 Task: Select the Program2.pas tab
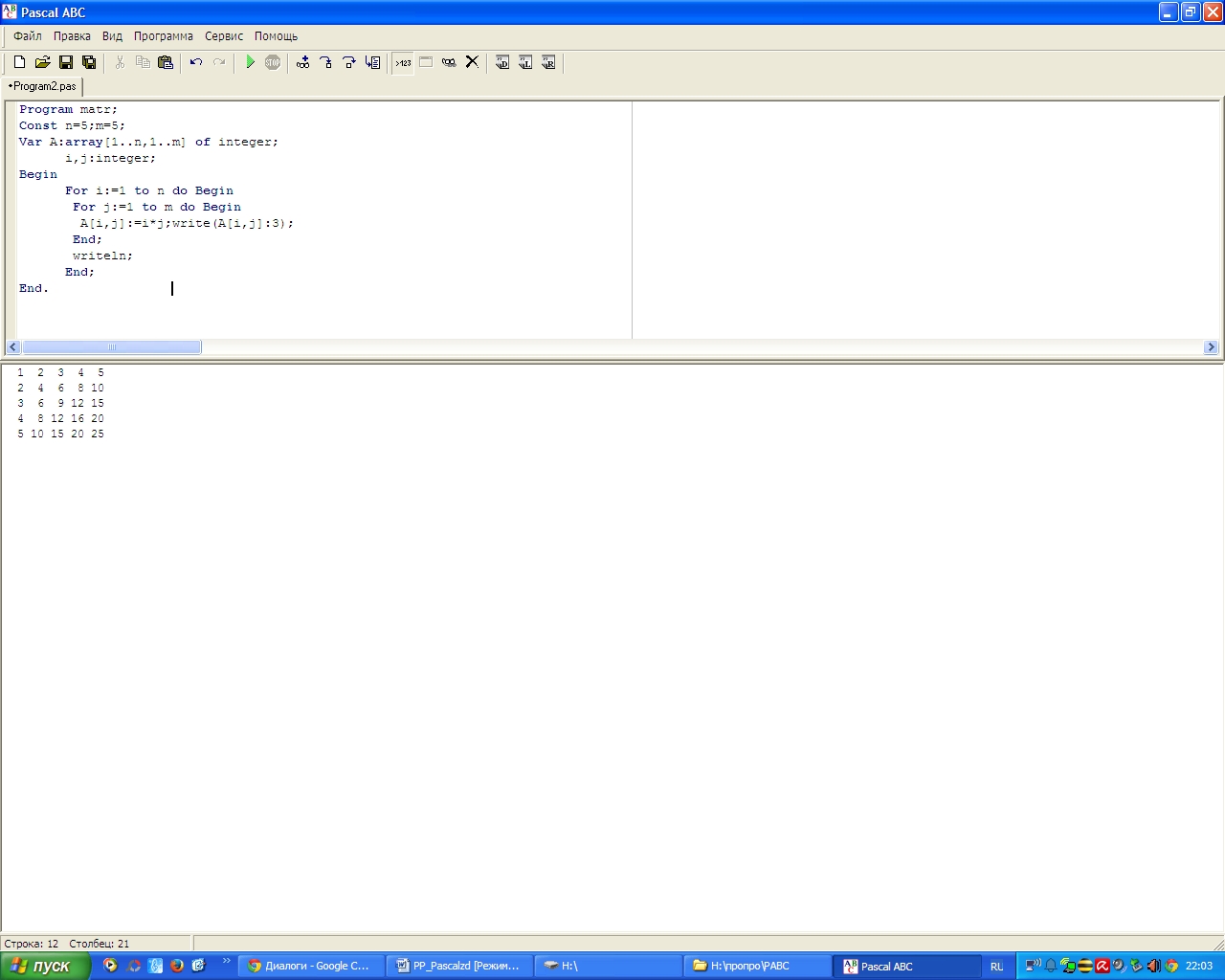click(43, 86)
